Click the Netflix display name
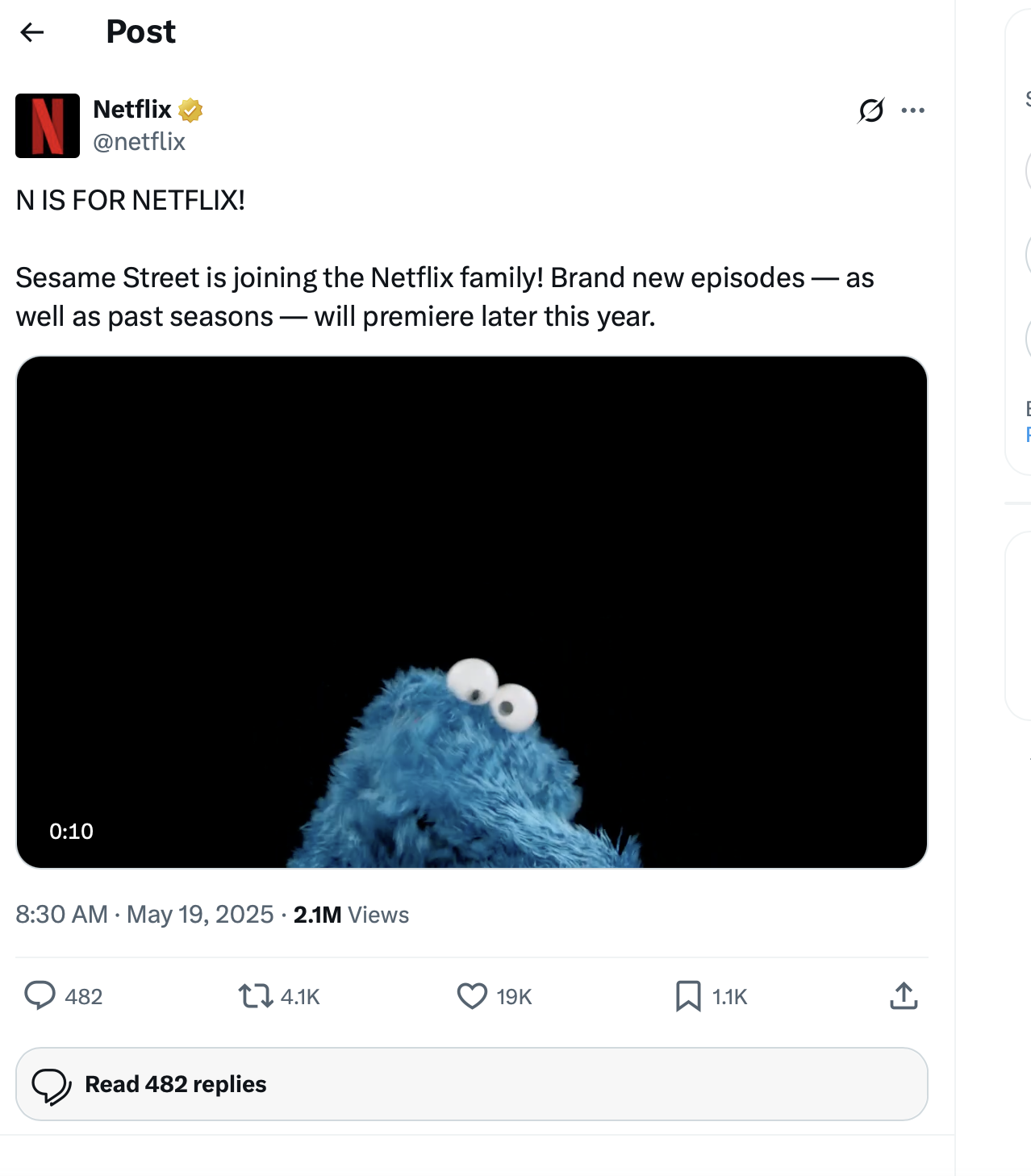Image resolution: width=1031 pixels, height=1176 pixels. coord(132,109)
